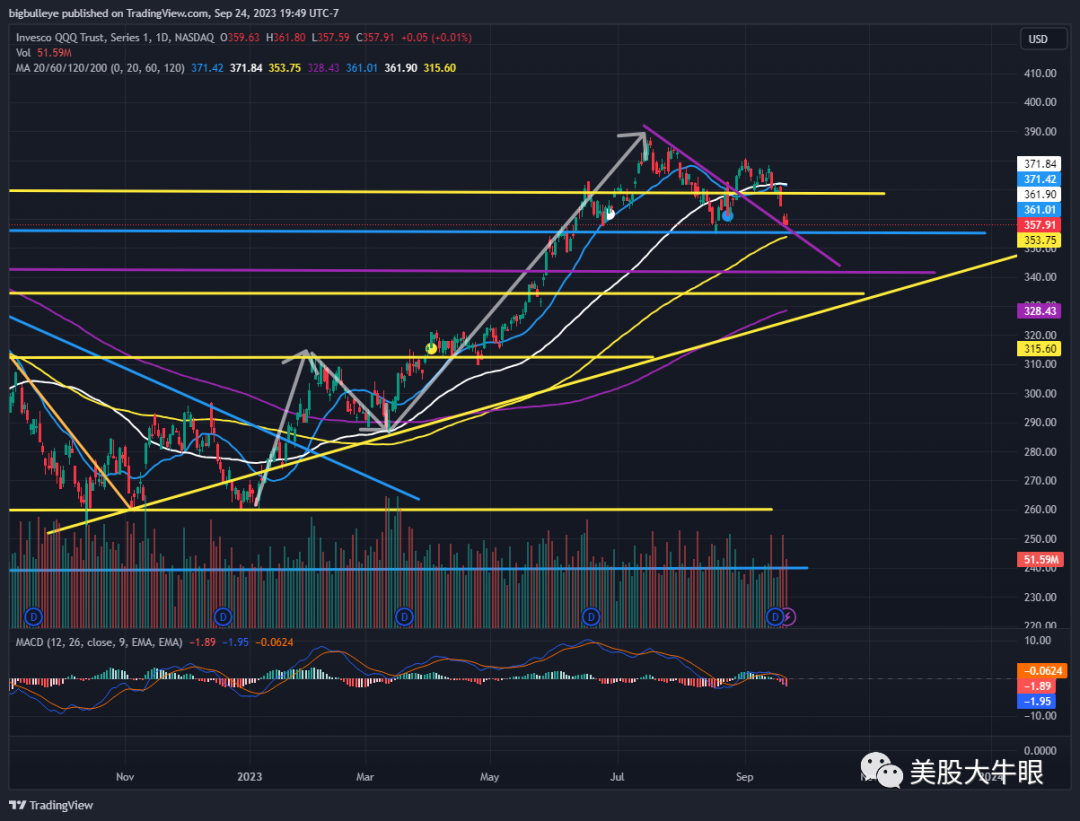Click the Nov label on time axis
The height and width of the screenshot is (821, 1080).
(125, 777)
